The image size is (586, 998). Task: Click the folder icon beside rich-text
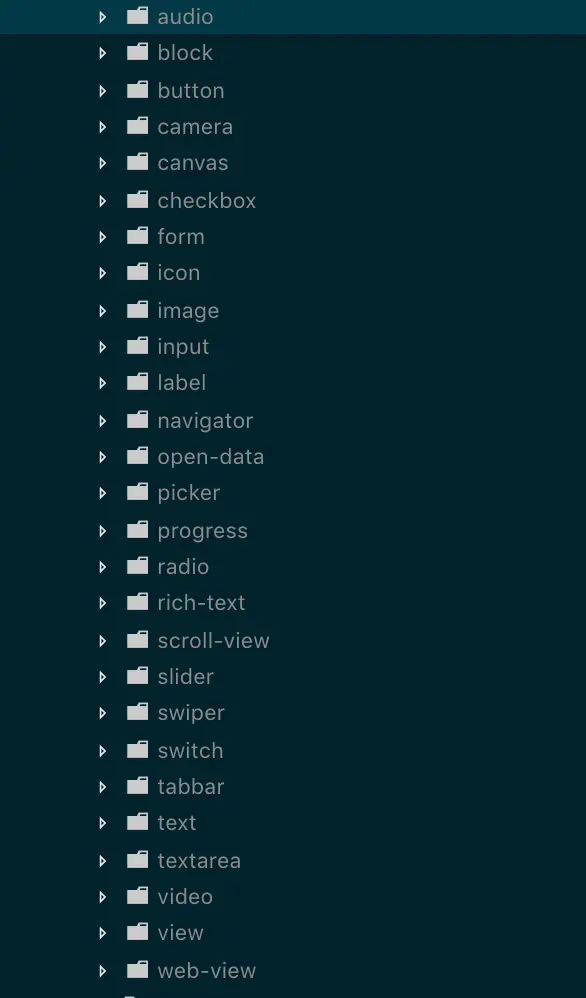tap(137, 601)
